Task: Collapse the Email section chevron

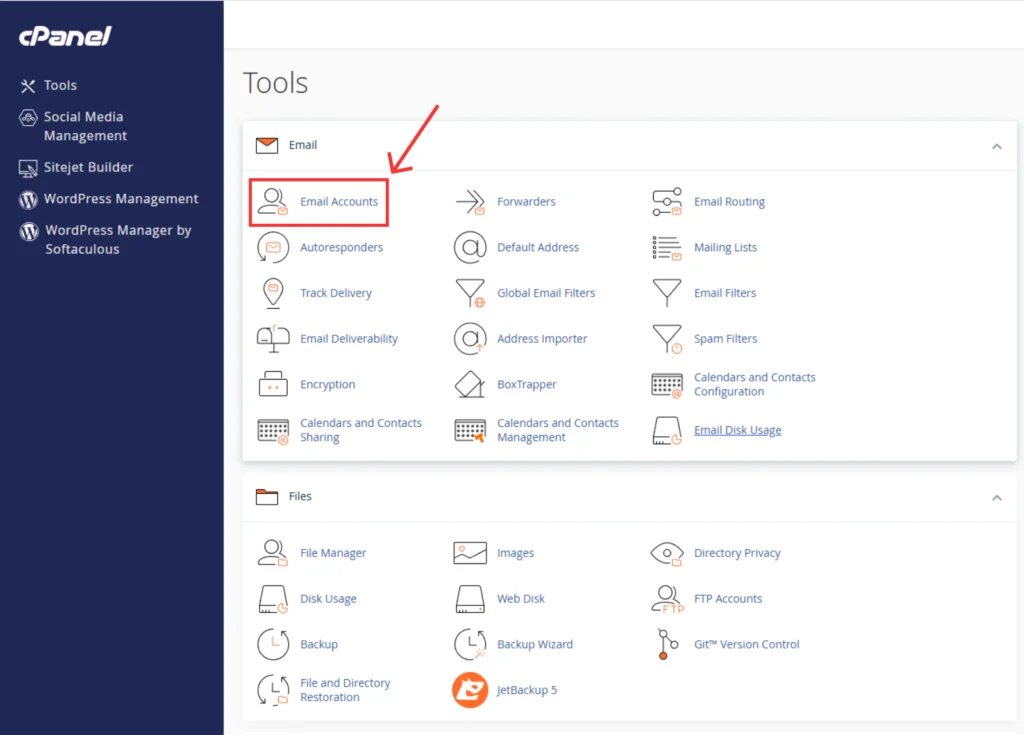Action: coord(997,146)
